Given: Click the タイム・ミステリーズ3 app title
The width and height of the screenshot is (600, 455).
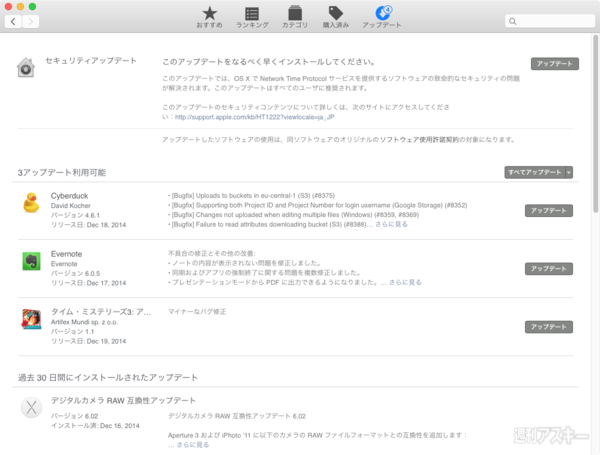Looking at the screenshot, I should pos(101,312).
